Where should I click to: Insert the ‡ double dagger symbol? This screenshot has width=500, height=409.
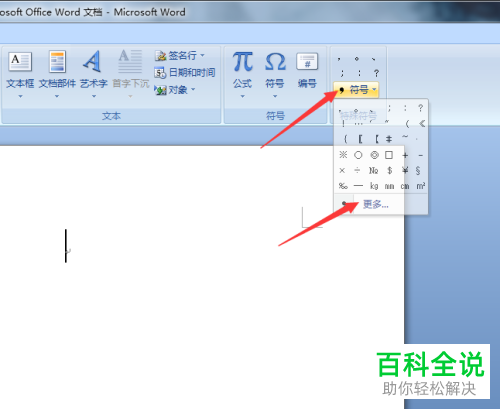[x=389, y=139]
